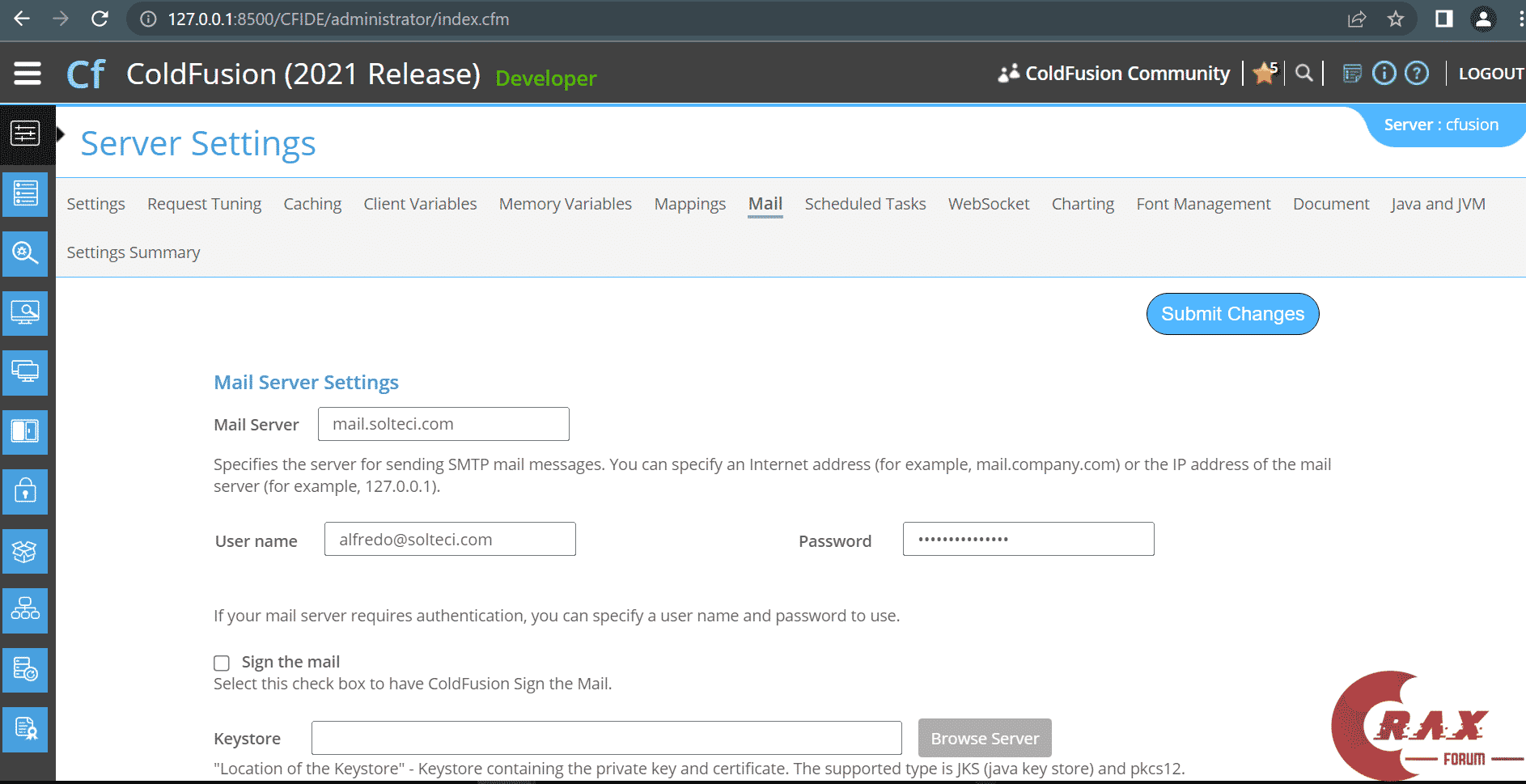Viewport: 1526px width, 784px height.
Task: Open the hamburger menu beside the Cf logo
Action: click(27, 73)
